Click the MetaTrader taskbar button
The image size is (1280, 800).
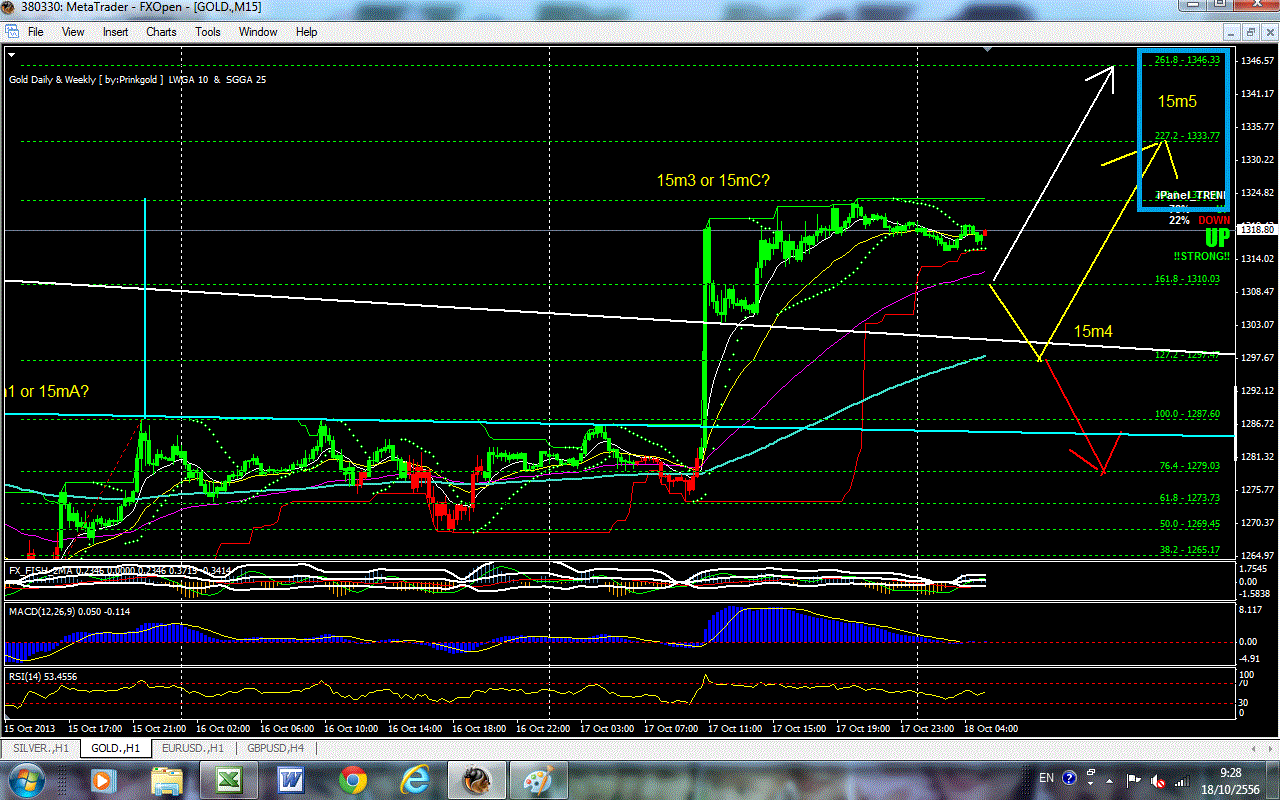click(477, 779)
